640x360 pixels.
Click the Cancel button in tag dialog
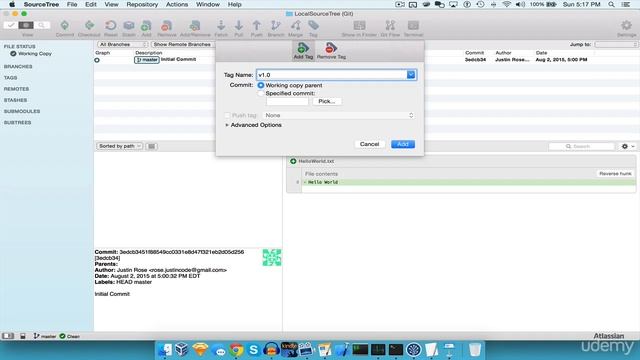[x=369, y=144]
